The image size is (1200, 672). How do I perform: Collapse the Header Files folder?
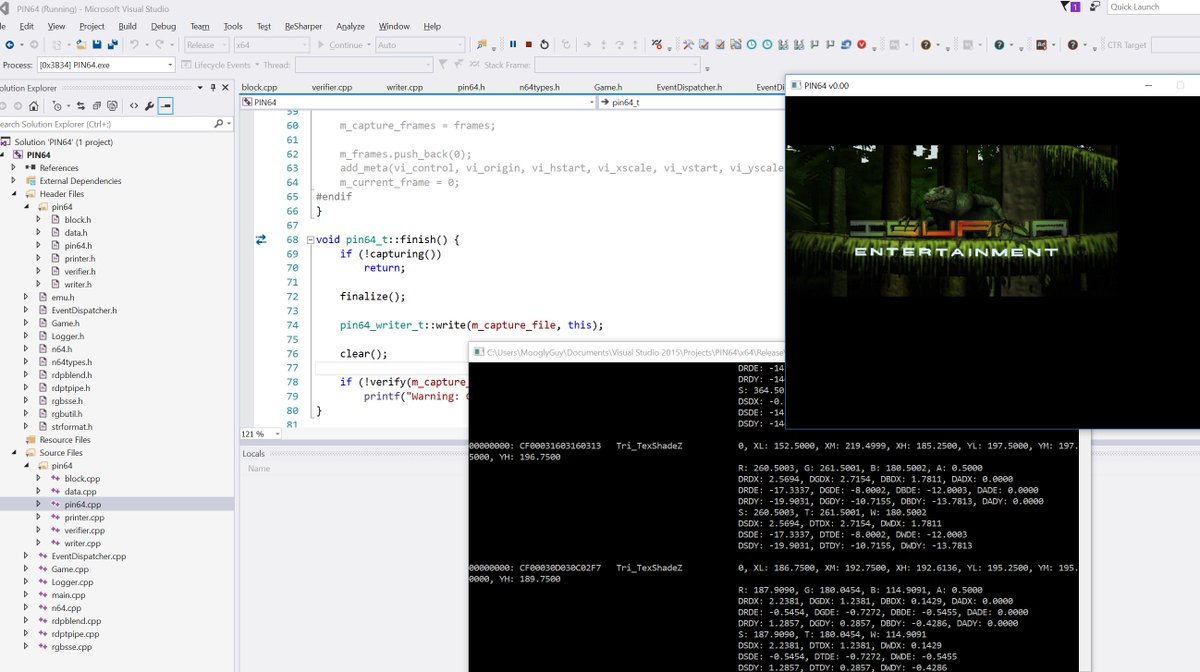coord(15,194)
